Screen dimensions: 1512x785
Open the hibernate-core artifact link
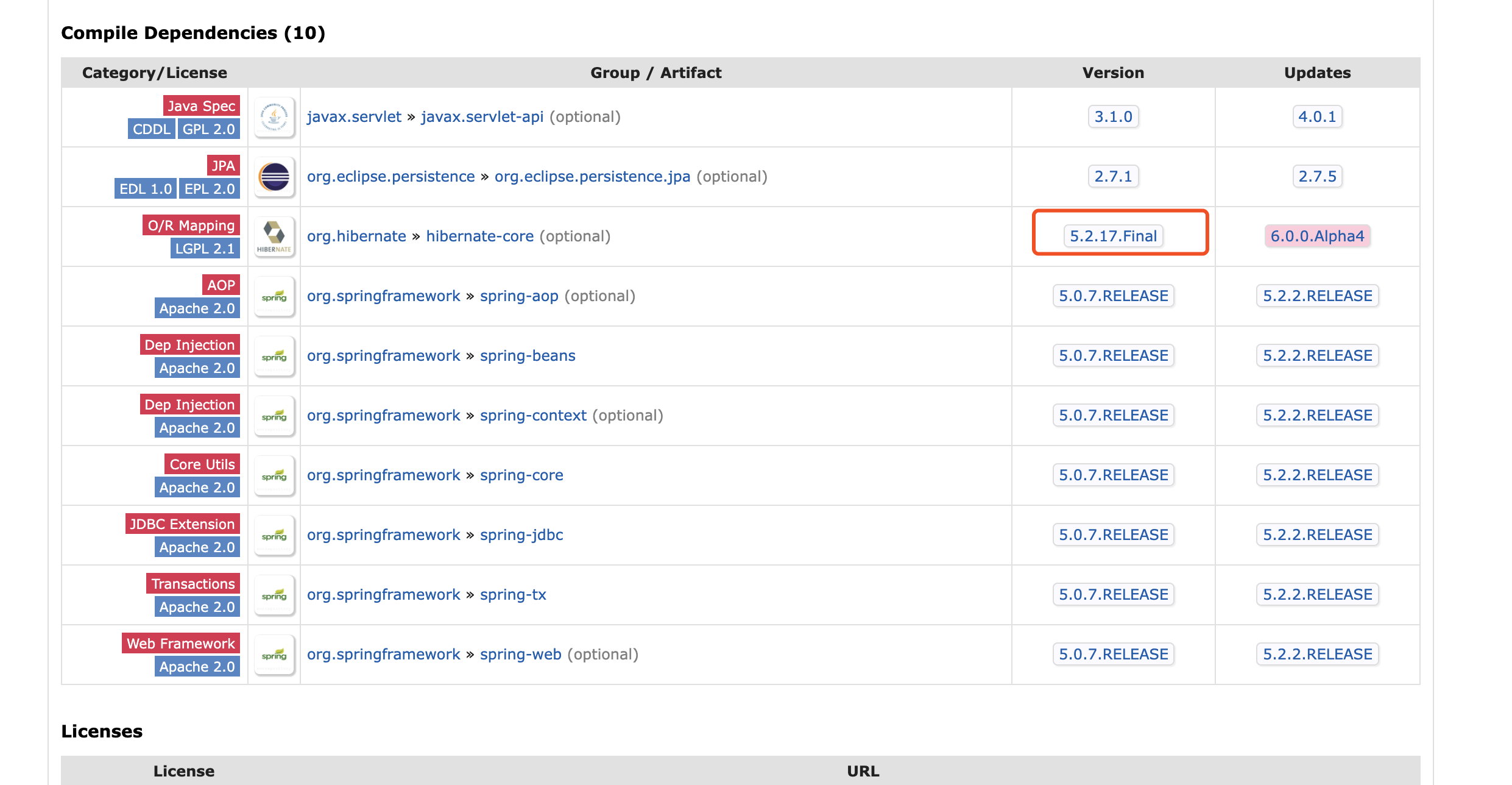pyautogui.click(x=479, y=236)
